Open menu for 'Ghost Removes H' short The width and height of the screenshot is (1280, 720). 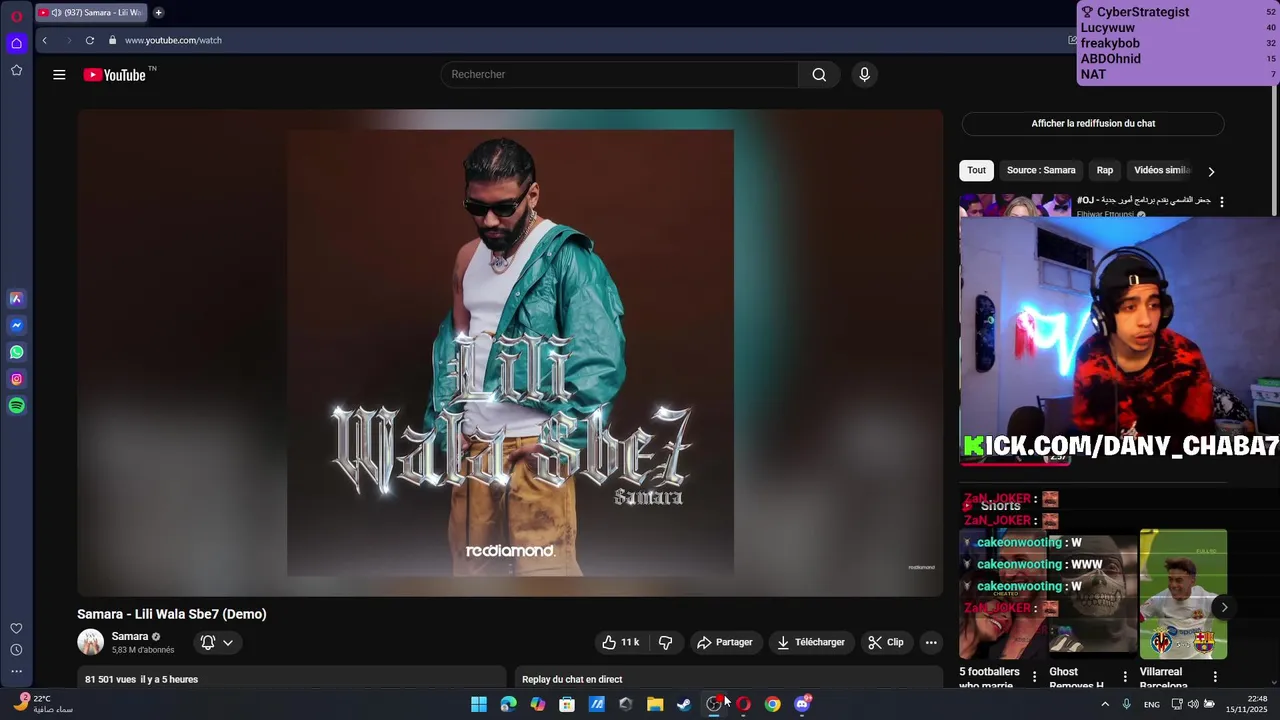1125,677
